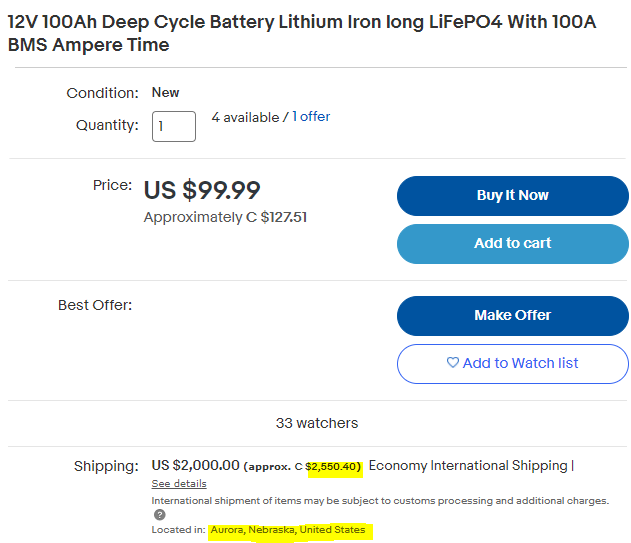Open the Make Offer dialog
Viewport: 631px width, 543px height.
[x=512, y=316]
